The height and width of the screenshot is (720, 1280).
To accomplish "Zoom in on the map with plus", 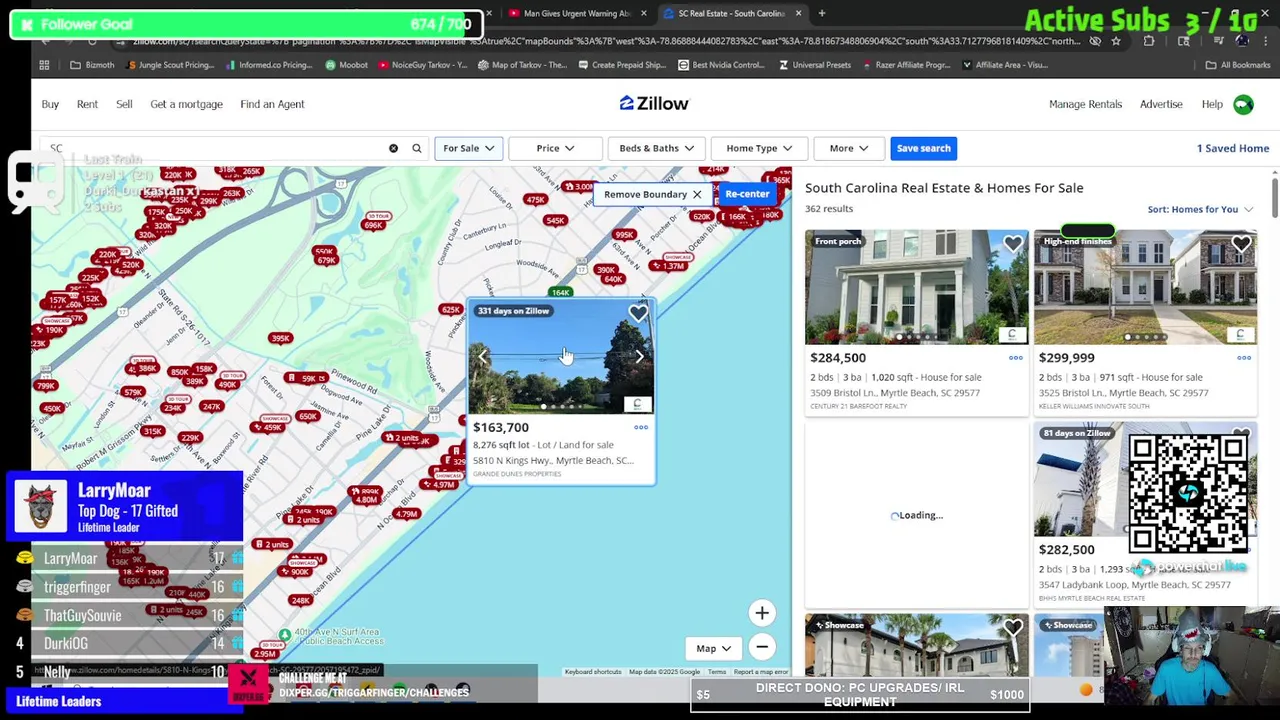I will pyautogui.click(x=762, y=613).
